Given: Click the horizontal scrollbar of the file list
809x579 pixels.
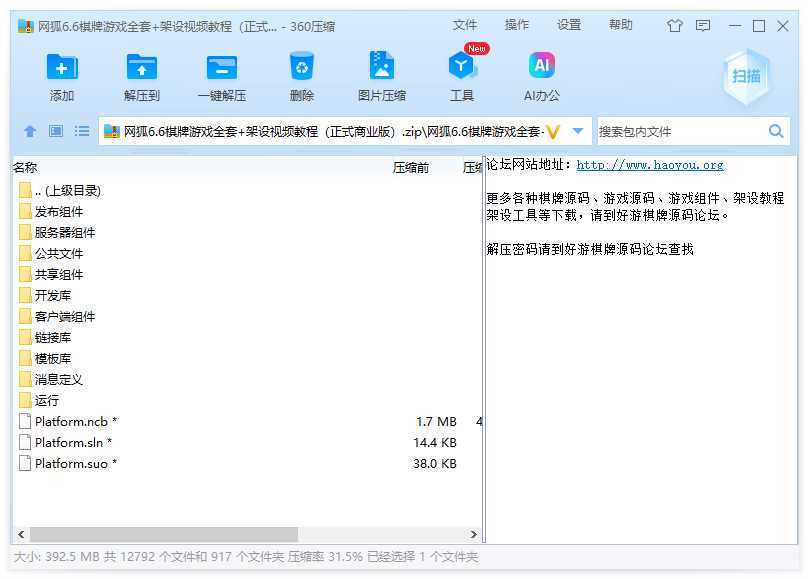Looking at the screenshot, I should (160, 535).
